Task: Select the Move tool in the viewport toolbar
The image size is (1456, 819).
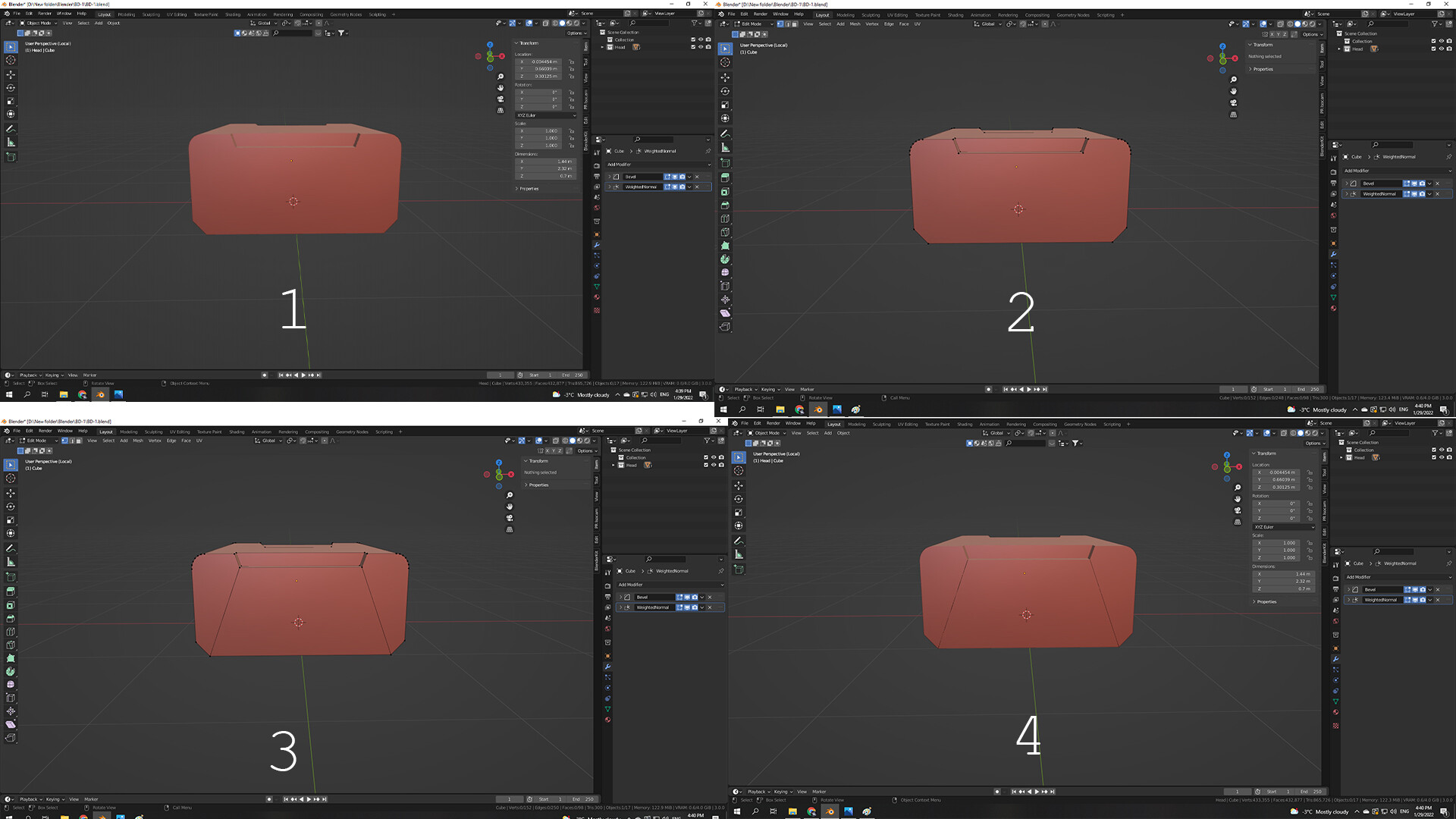Action: pos(11,74)
